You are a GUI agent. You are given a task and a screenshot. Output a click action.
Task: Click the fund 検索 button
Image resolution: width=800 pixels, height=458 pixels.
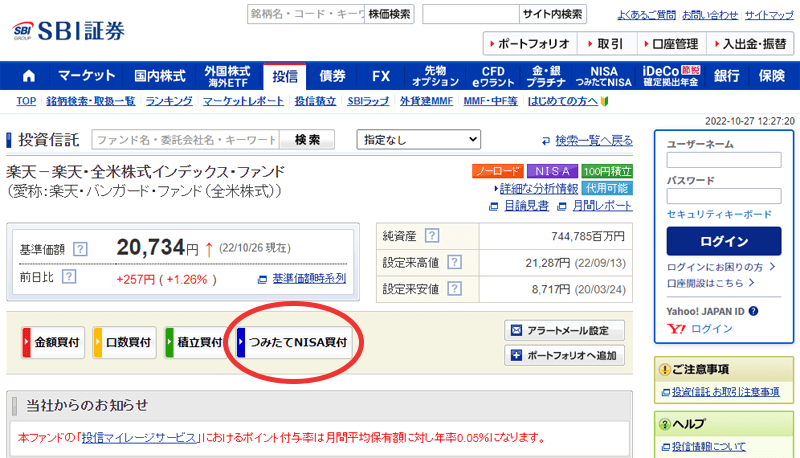click(x=307, y=140)
